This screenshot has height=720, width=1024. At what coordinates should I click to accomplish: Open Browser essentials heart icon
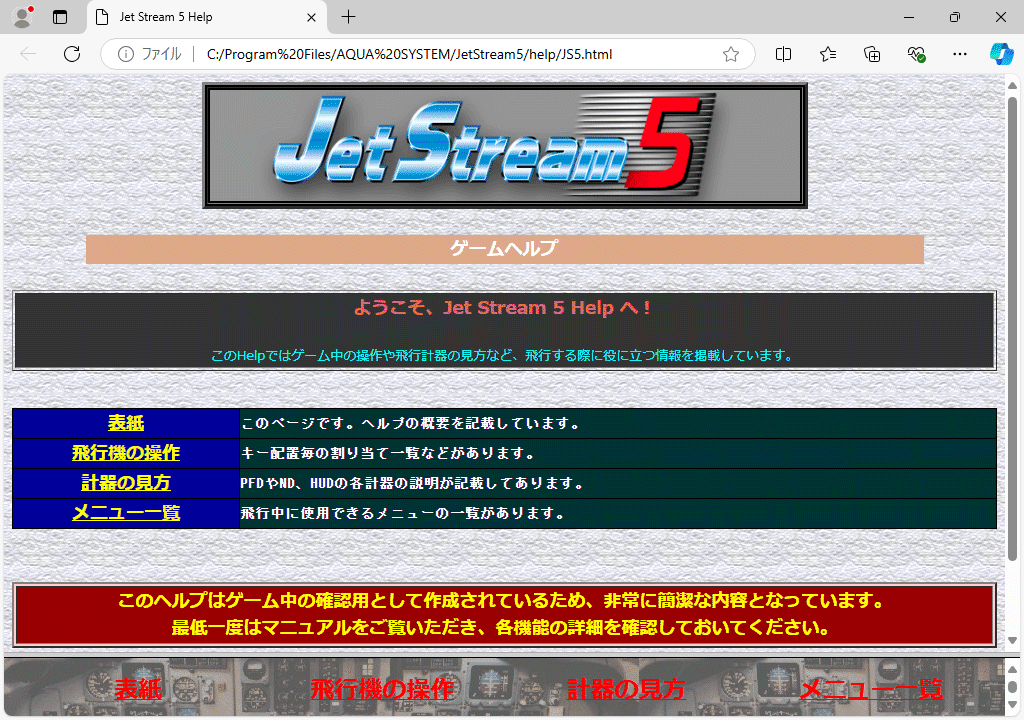pos(916,54)
